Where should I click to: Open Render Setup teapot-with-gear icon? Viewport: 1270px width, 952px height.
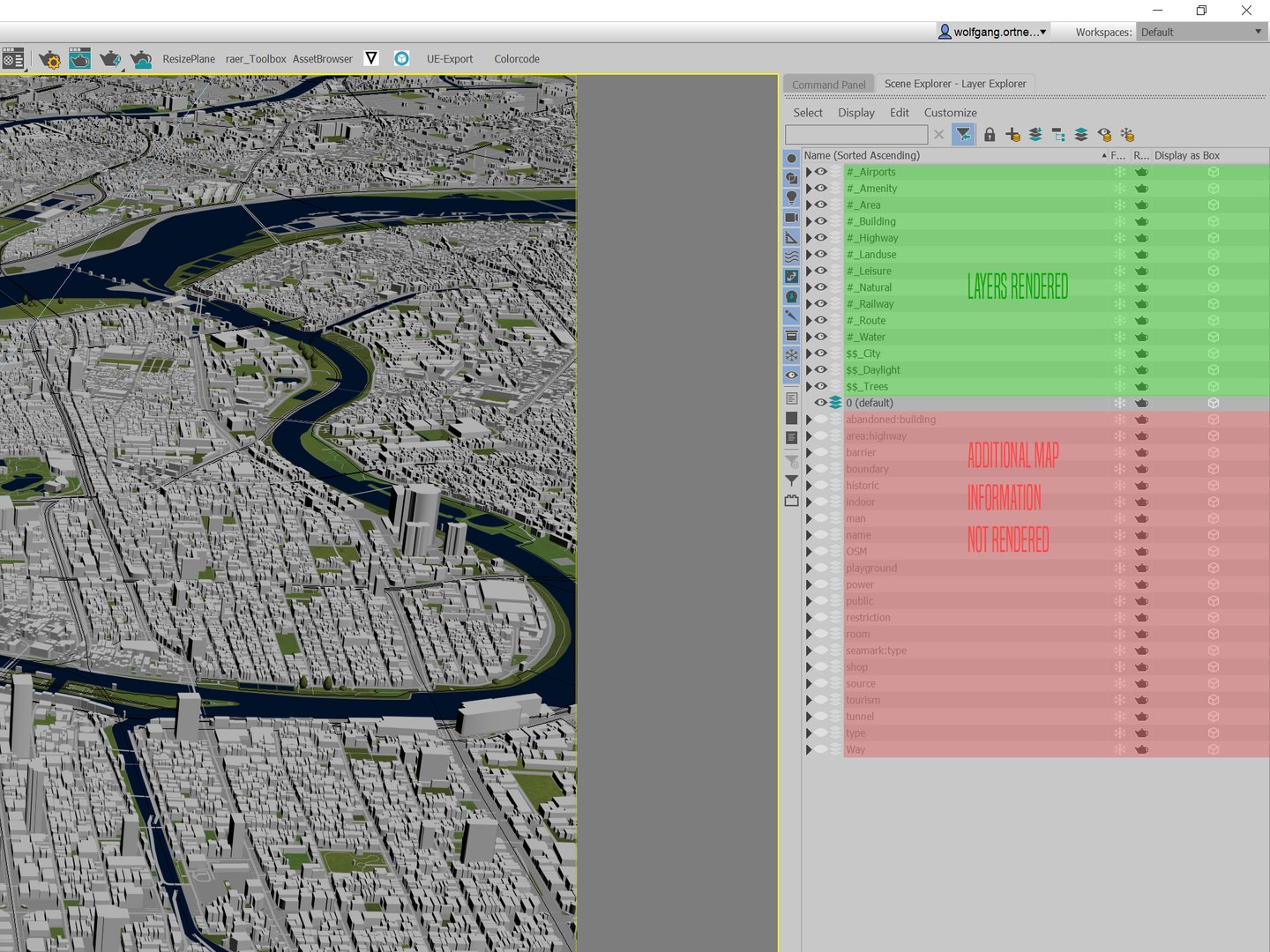tap(49, 59)
